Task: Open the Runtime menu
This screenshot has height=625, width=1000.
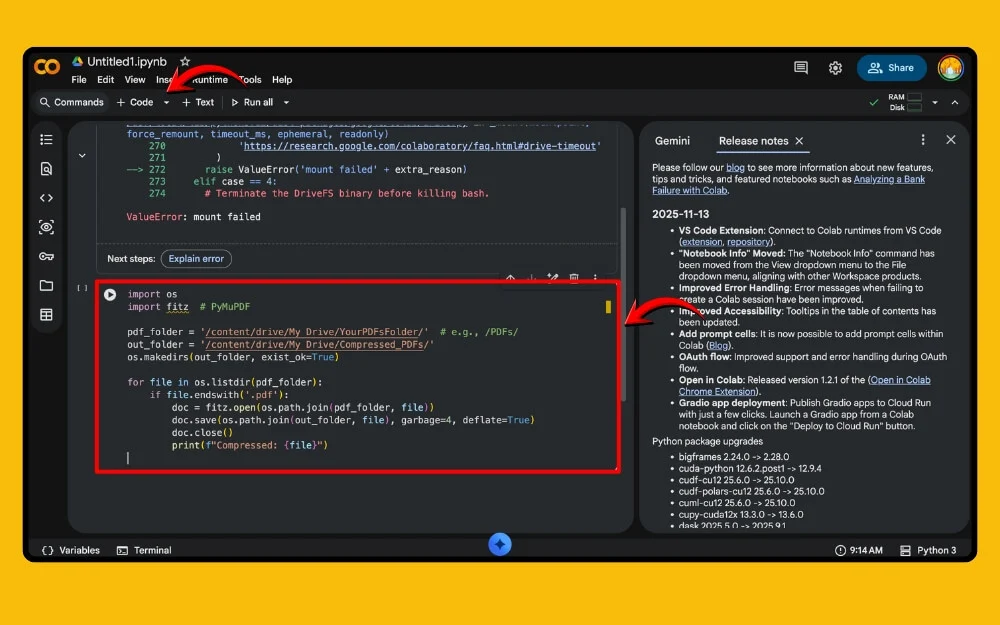Action: (x=213, y=79)
